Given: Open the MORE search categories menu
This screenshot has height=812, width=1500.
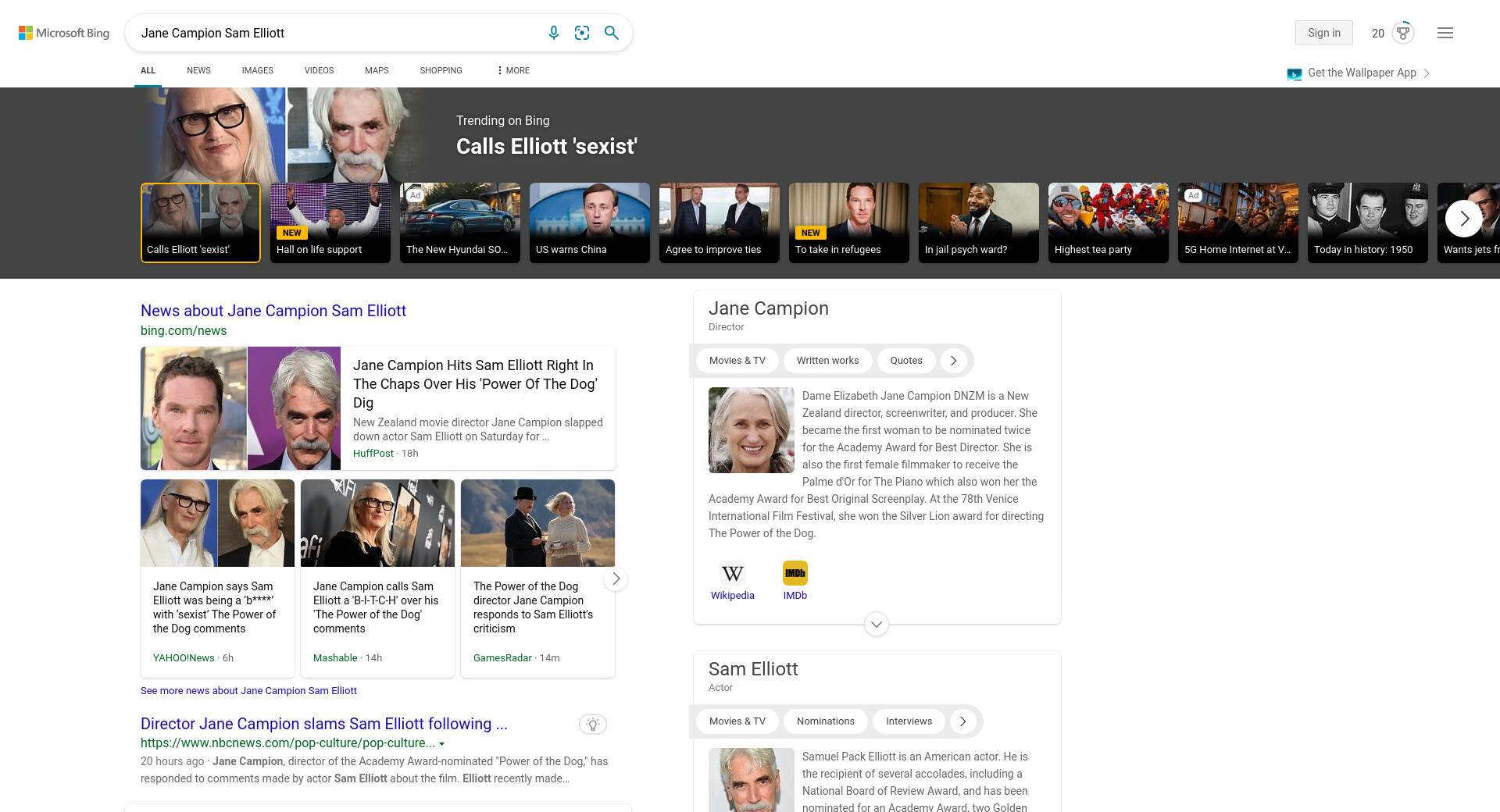Looking at the screenshot, I should (512, 70).
